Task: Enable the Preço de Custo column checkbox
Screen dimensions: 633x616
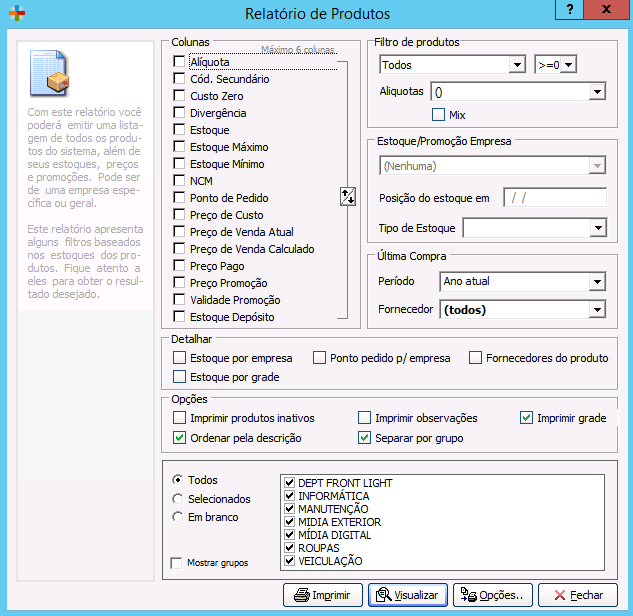Action: pyautogui.click(x=180, y=215)
